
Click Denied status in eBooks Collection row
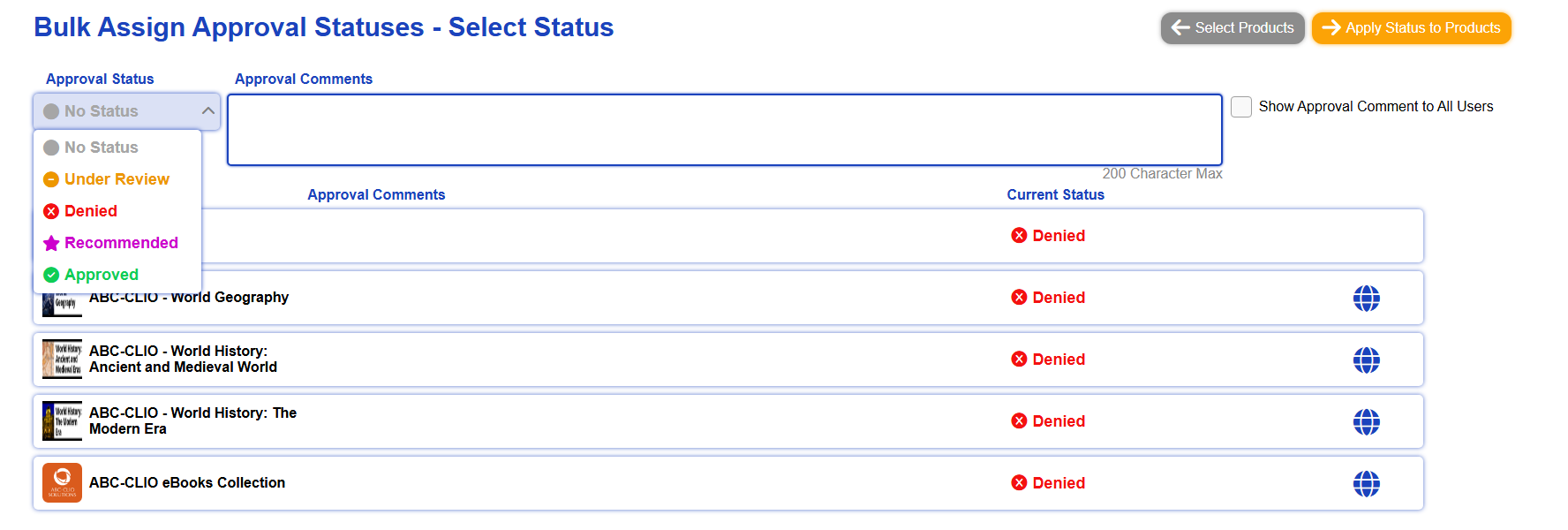1049,483
